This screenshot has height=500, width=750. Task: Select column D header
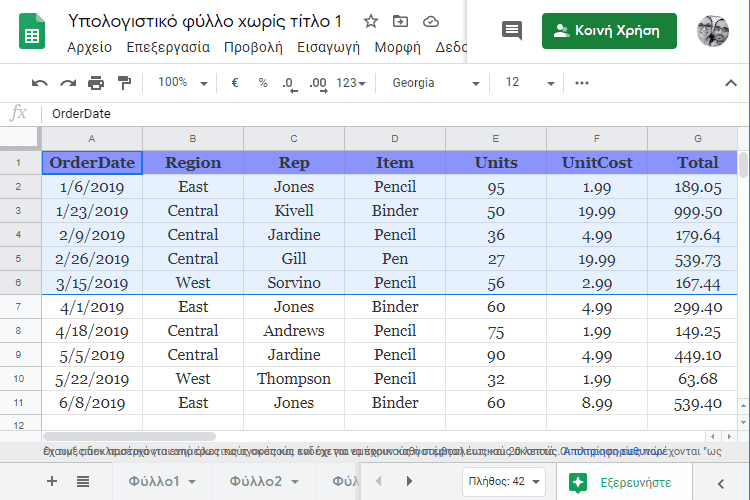395,139
